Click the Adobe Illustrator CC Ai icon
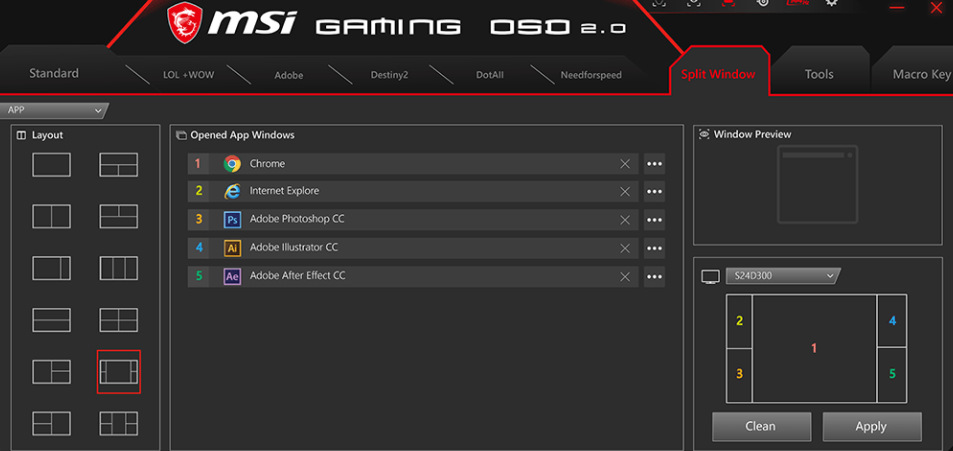The width and height of the screenshot is (953, 451). [232, 248]
